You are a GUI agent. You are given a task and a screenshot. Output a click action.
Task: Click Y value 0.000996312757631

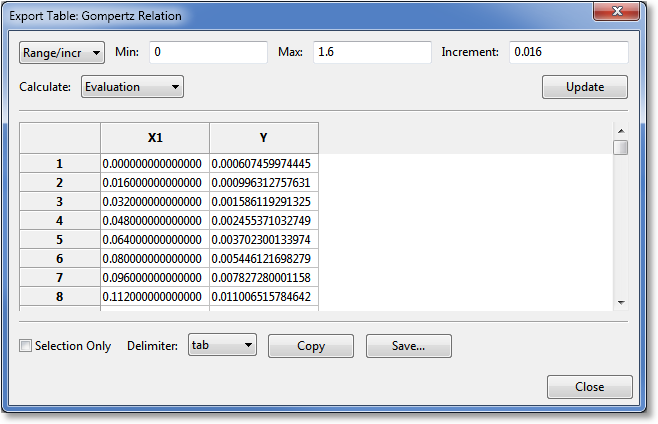click(x=264, y=183)
